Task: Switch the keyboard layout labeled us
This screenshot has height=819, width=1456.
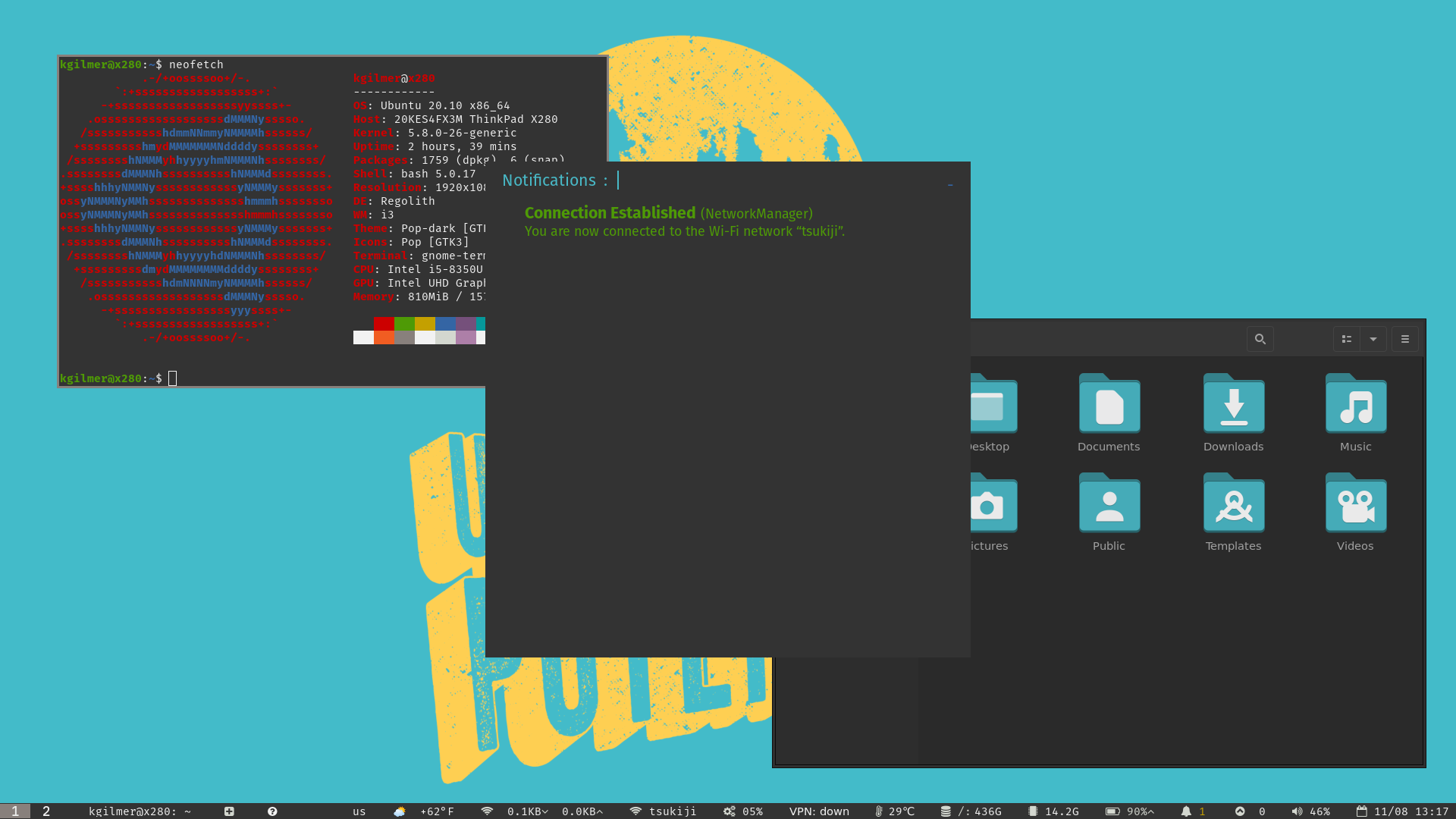Action: click(x=358, y=811)
